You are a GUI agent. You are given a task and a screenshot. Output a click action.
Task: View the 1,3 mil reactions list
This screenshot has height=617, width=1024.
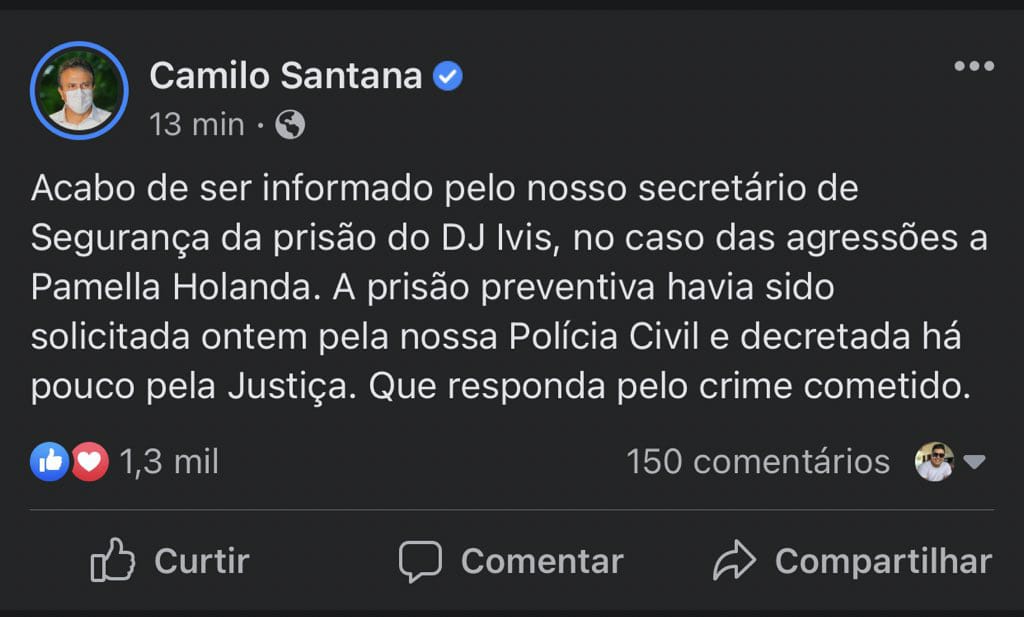[x=168, y=461]
